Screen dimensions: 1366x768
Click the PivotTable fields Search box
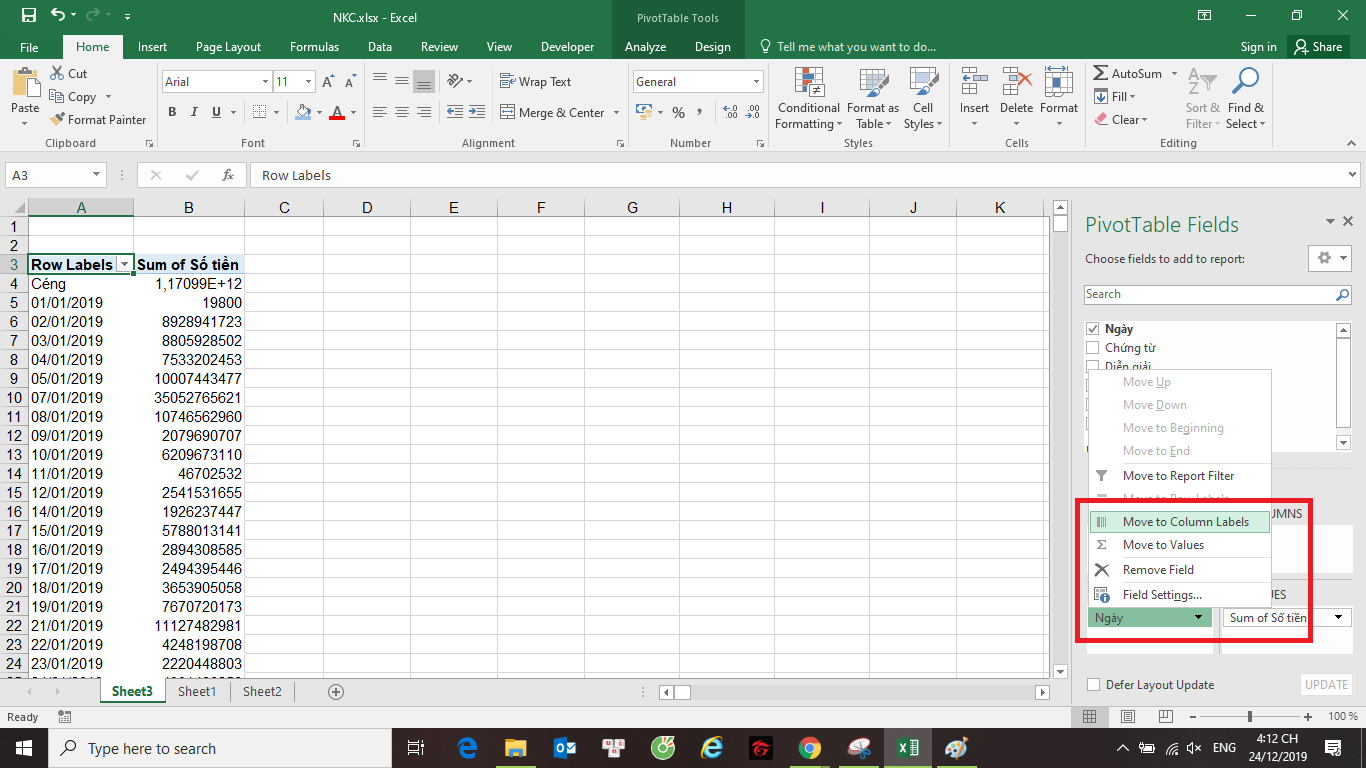point(1210,294)
